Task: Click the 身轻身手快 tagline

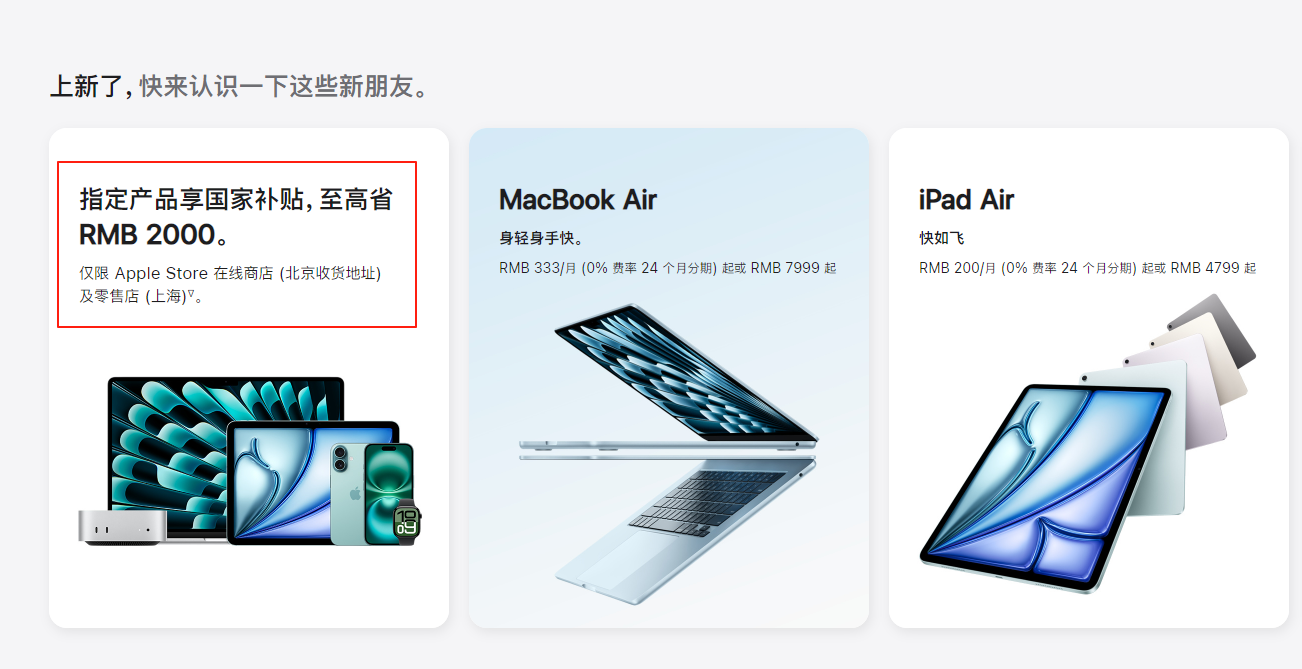Action: coord(541,238)
